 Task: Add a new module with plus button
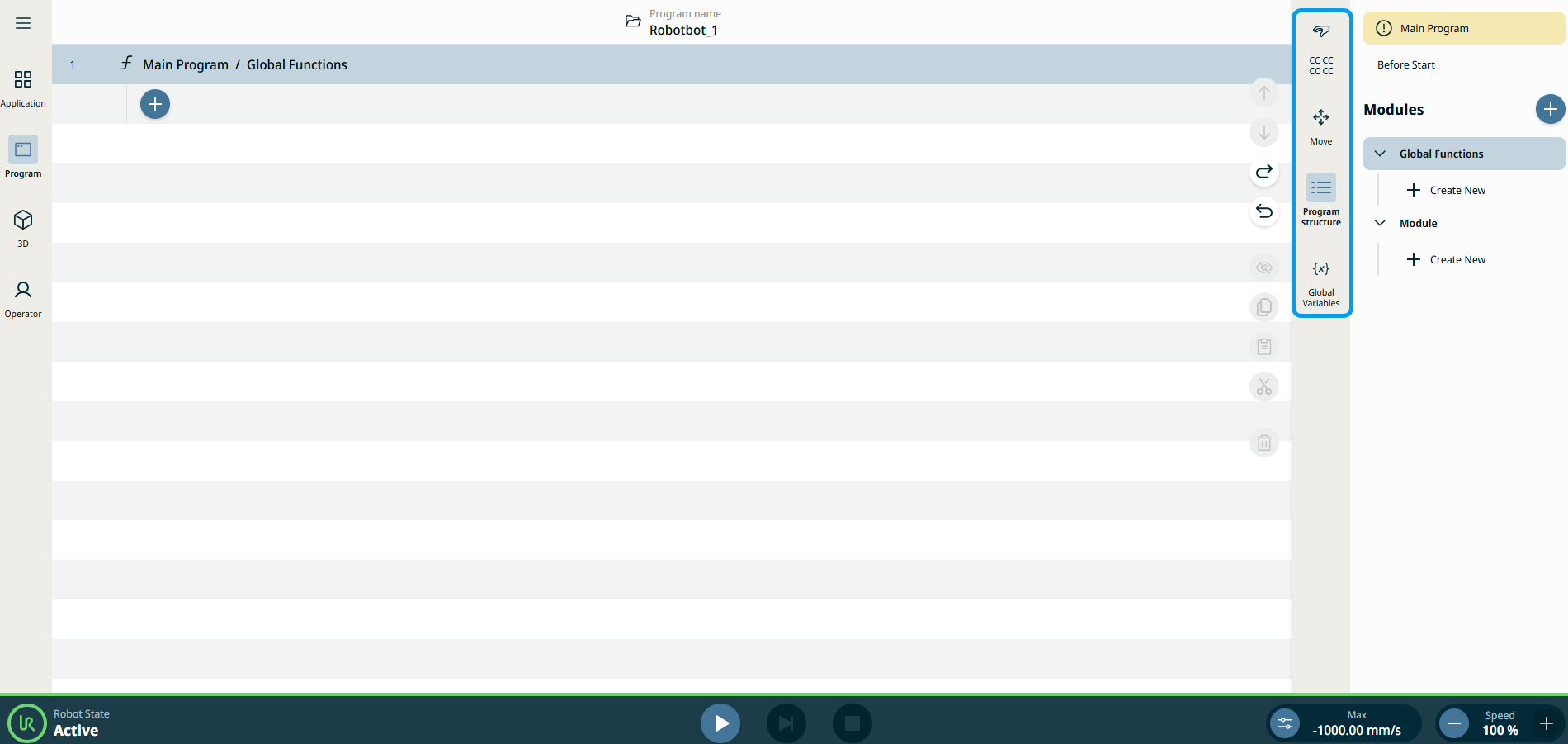pyautogui.click(x=1549, y=109)
